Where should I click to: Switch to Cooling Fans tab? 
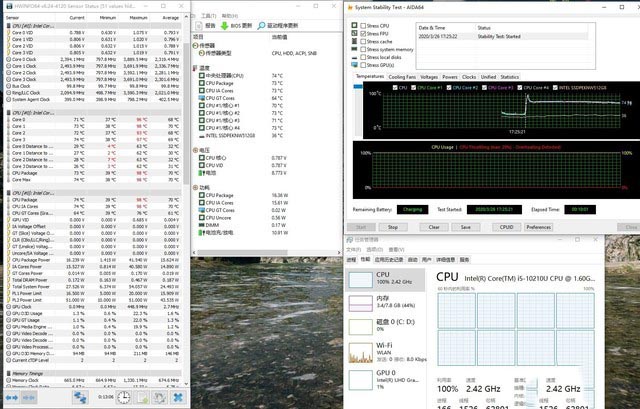[402, 77]
